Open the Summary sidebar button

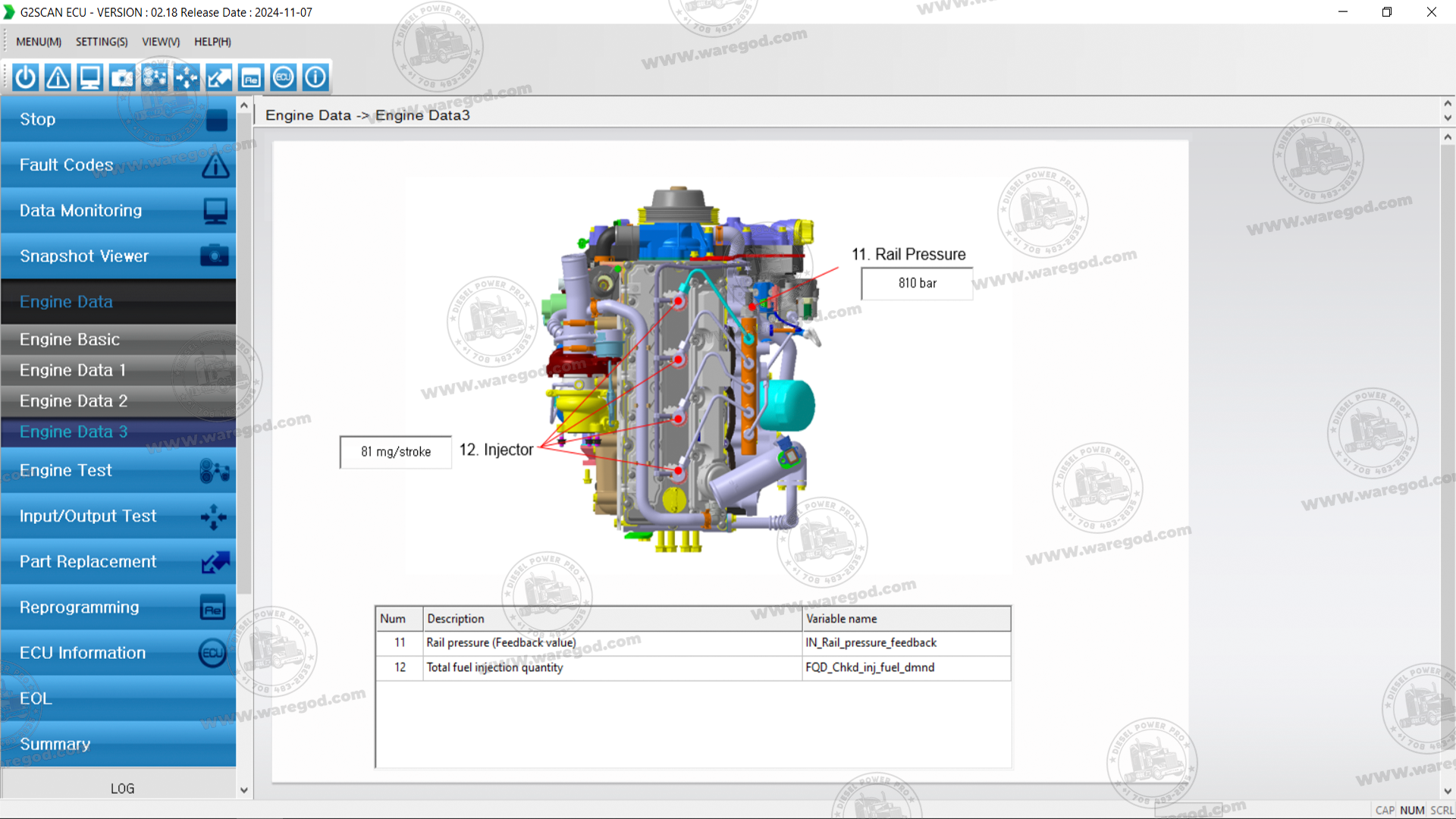pyautogui.click(x=118, y=744)
